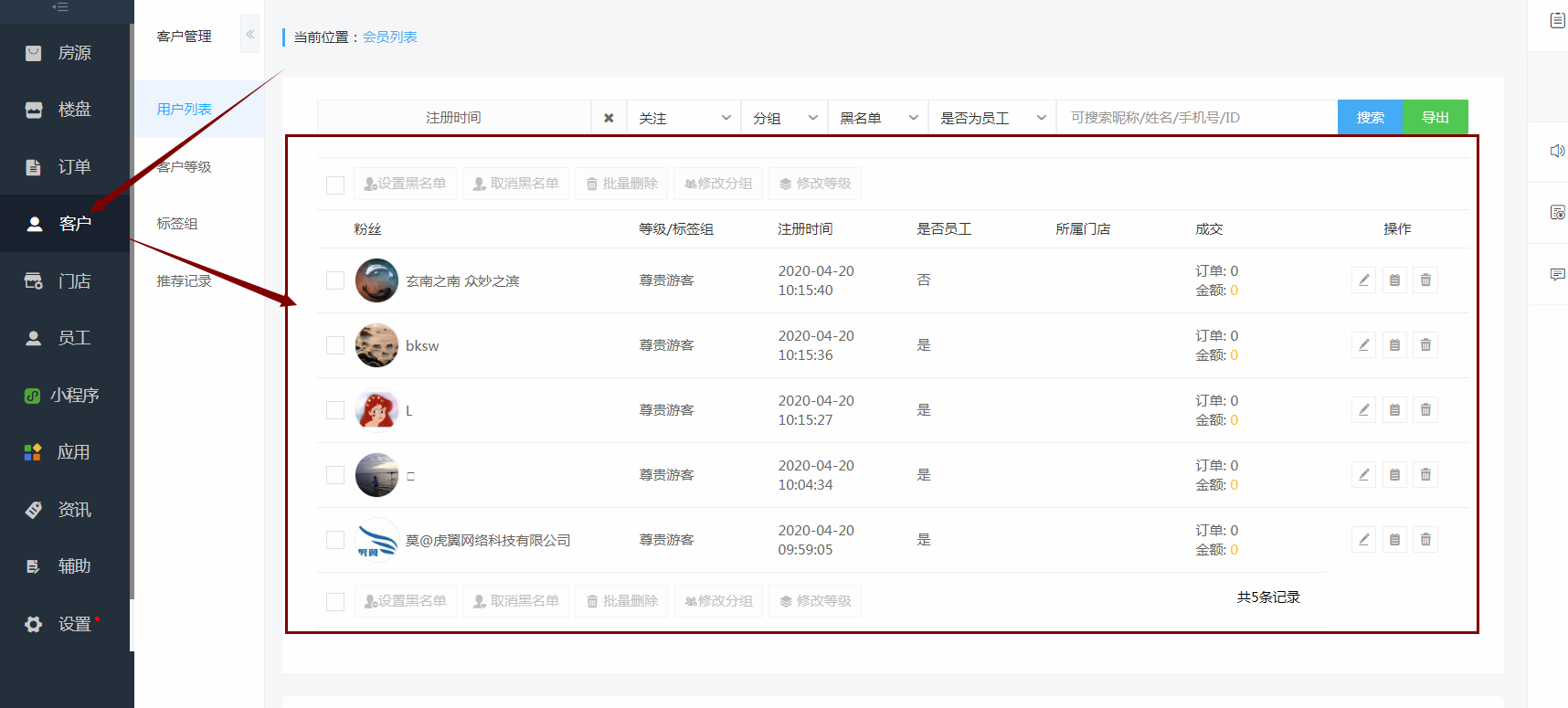Delete the member registered at 10:04:34

pos(1425,475)
